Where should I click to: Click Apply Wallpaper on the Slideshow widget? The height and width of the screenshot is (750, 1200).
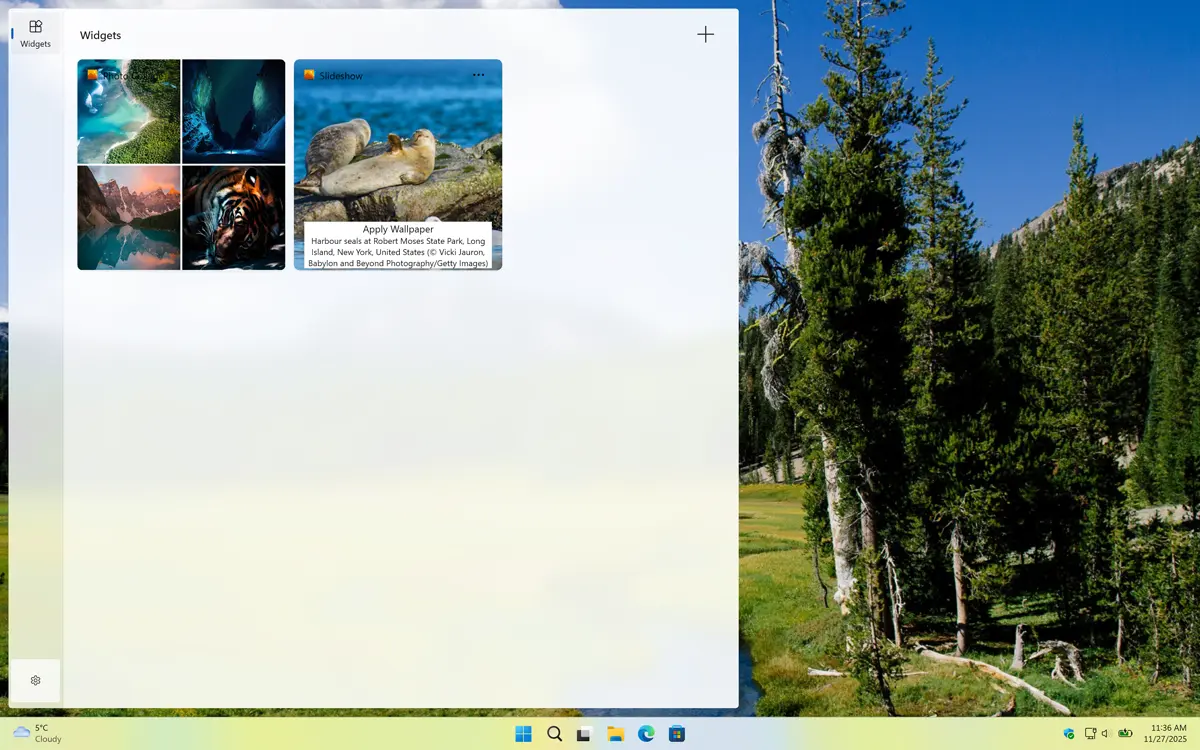click(x=397, y=229)
